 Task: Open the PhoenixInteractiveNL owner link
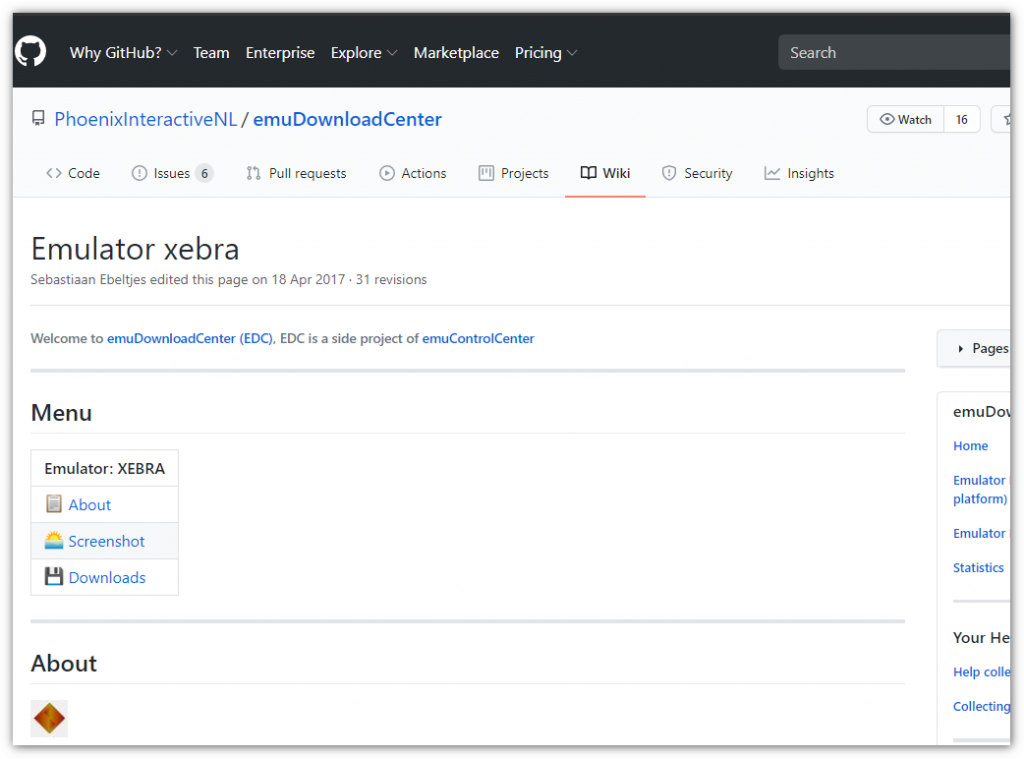[x=146, y=119]
